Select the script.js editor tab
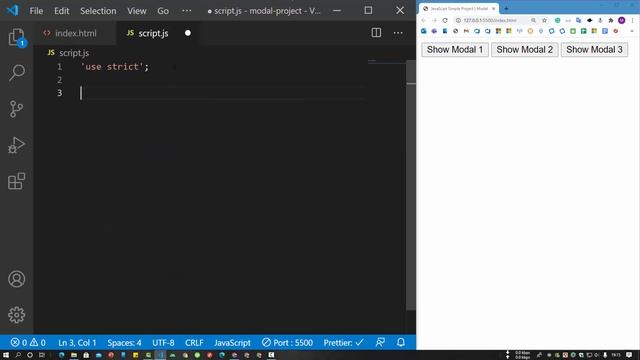Image resolution: width=640 pixels, height=360 pixels. 153,33
